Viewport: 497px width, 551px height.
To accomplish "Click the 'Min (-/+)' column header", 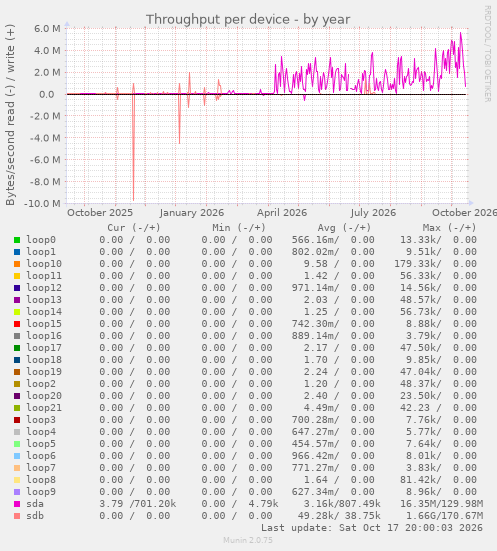I will pos(239,228).
